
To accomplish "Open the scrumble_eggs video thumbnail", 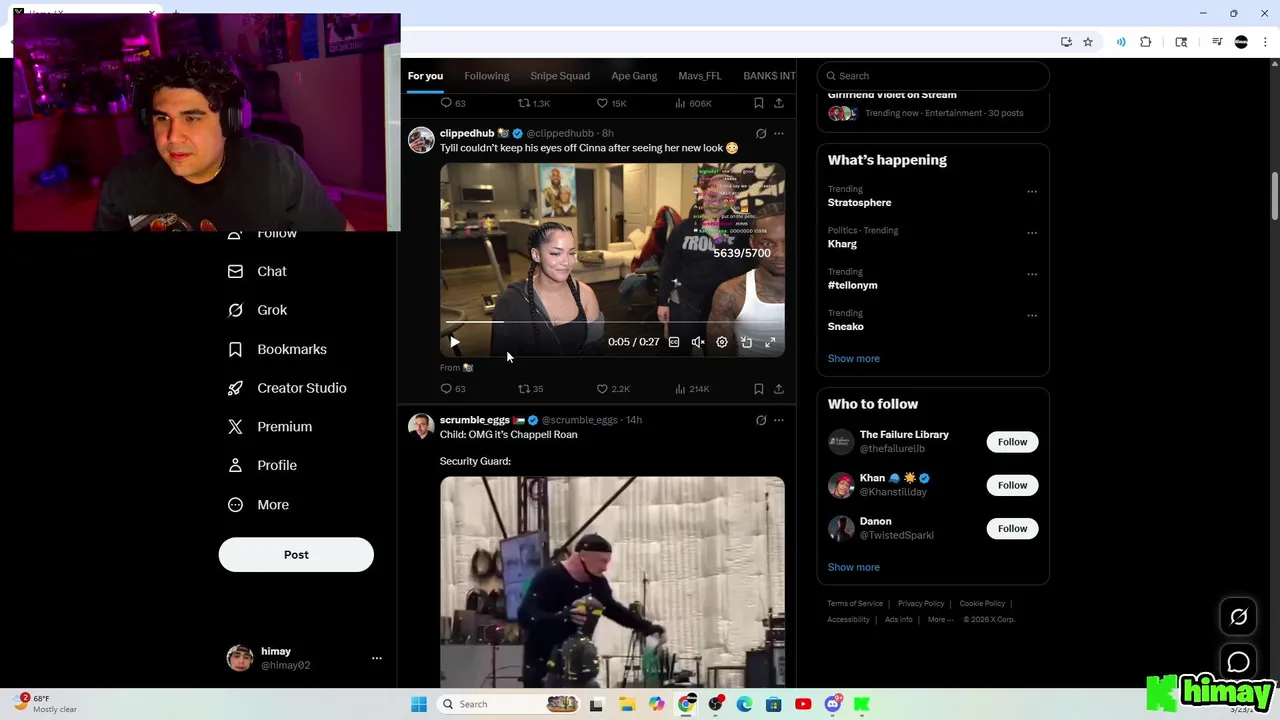I will (612, 582).
